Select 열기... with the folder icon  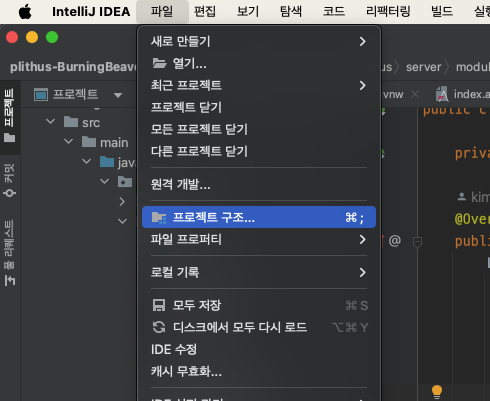pos(259,63)
